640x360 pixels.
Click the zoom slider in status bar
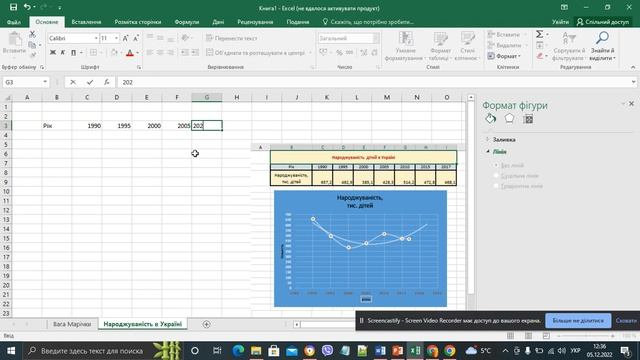coord(586,336)
